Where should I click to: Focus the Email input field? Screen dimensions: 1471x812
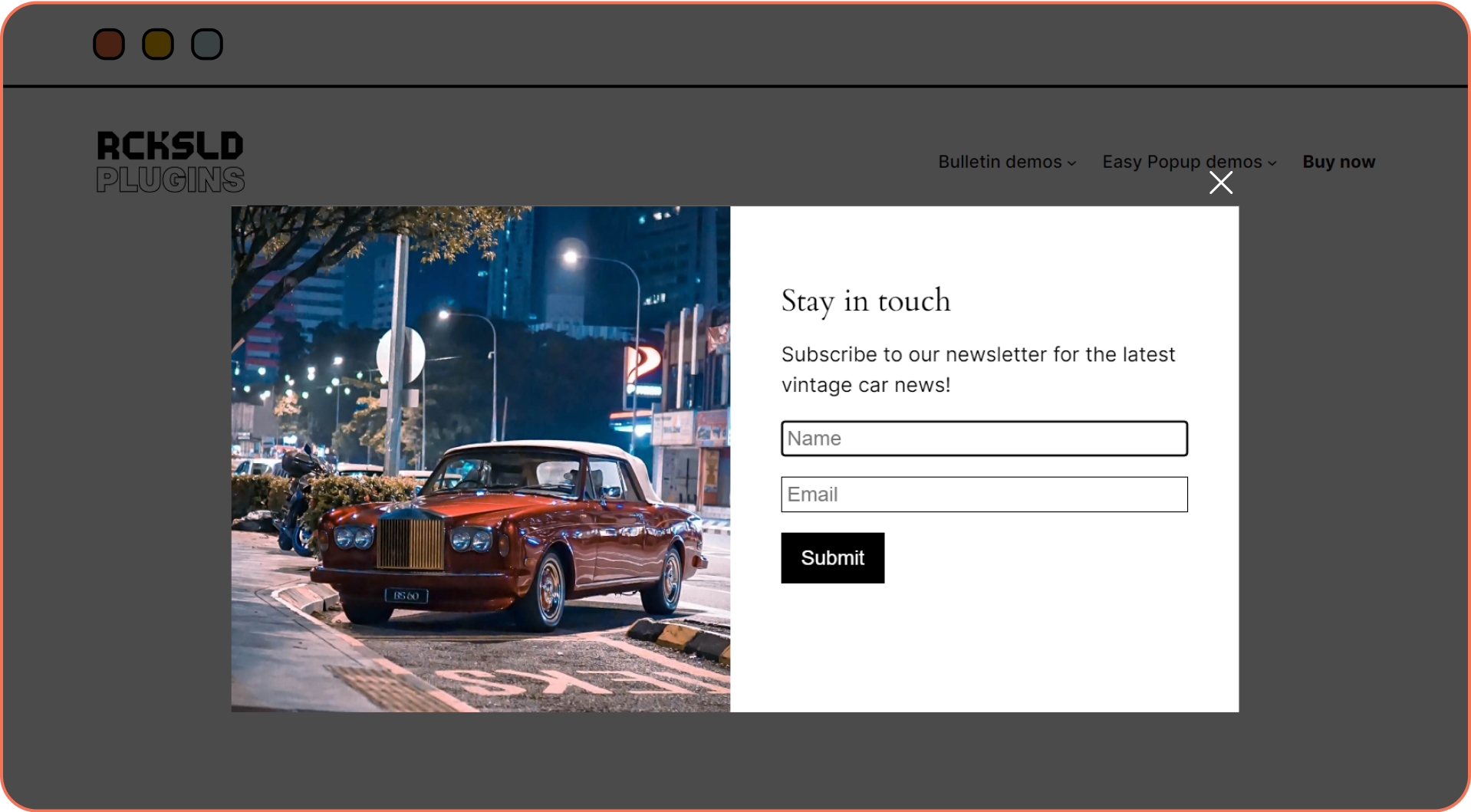click(984, 495)
